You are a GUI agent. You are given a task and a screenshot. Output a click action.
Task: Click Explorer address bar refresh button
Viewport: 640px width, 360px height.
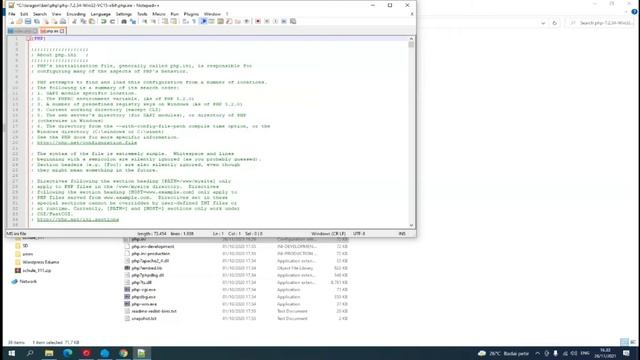coord(554,23)
